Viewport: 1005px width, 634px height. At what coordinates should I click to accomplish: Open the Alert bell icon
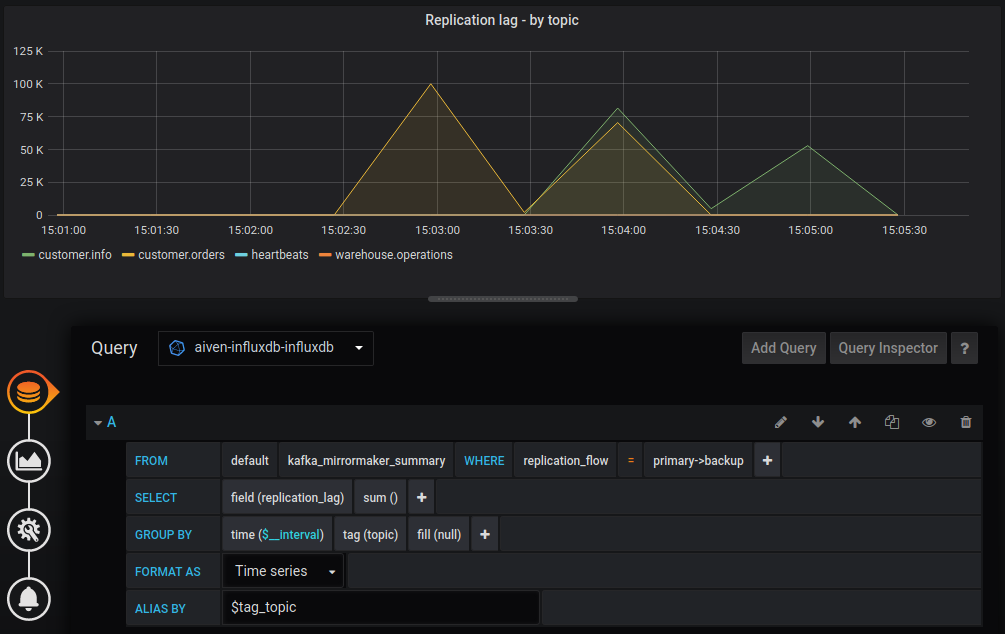[29, 598]
